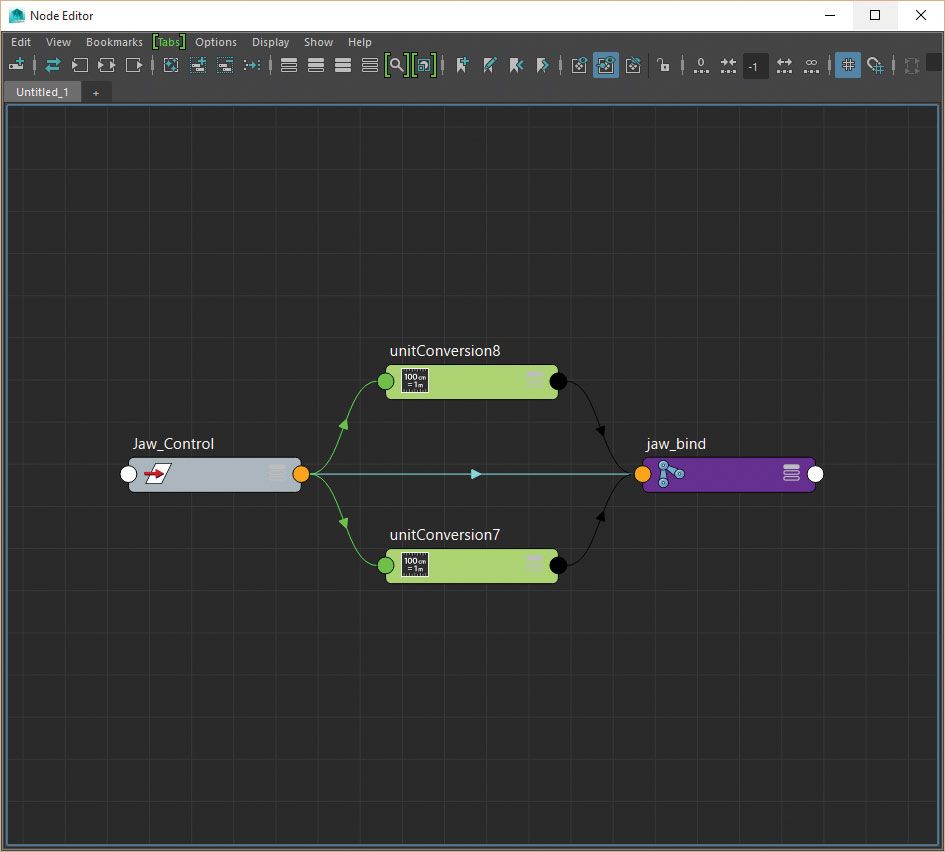Screen dimensions: 945x852
Task: Toggle the grid display icon
Action: (847, 65)
